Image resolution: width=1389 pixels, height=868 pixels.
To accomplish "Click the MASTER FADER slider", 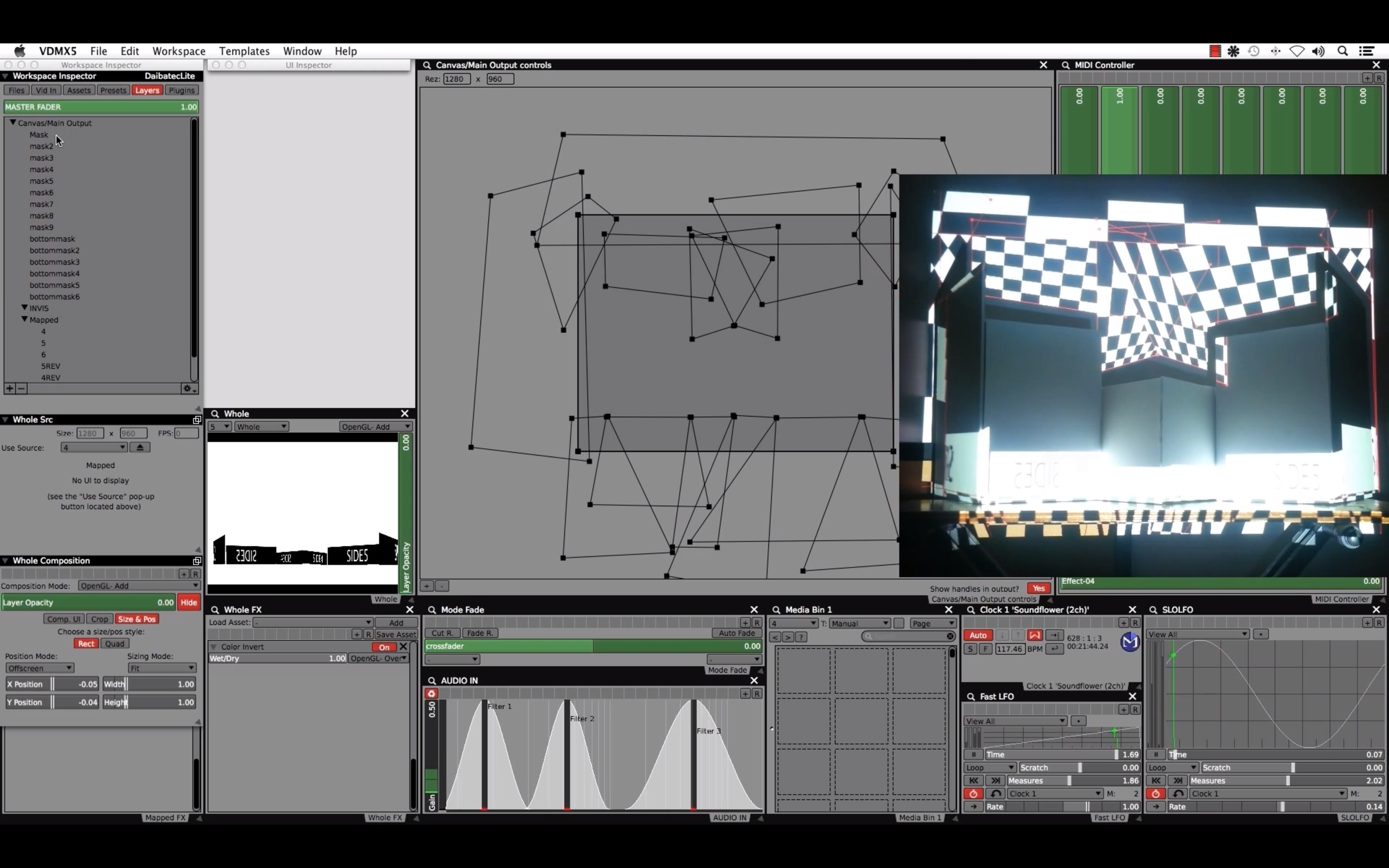I will [x=101, y=107].
